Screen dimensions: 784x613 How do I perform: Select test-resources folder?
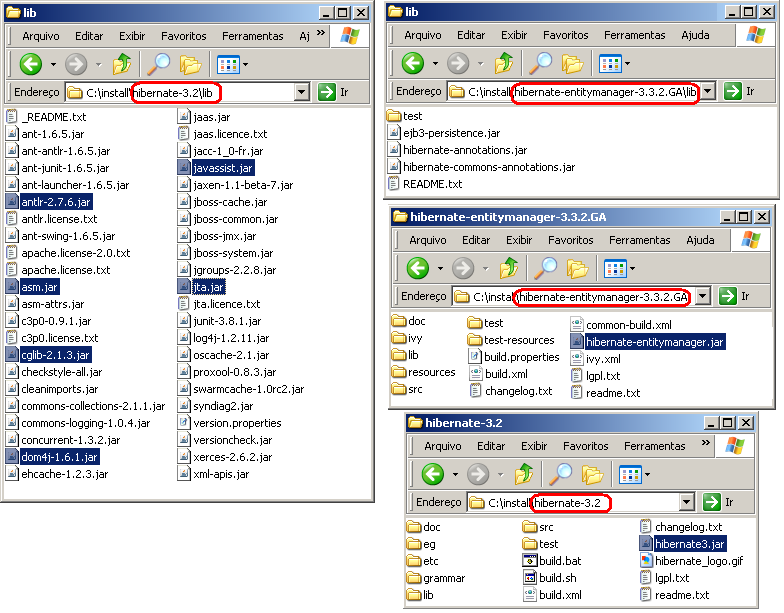[x=510, y=340]
